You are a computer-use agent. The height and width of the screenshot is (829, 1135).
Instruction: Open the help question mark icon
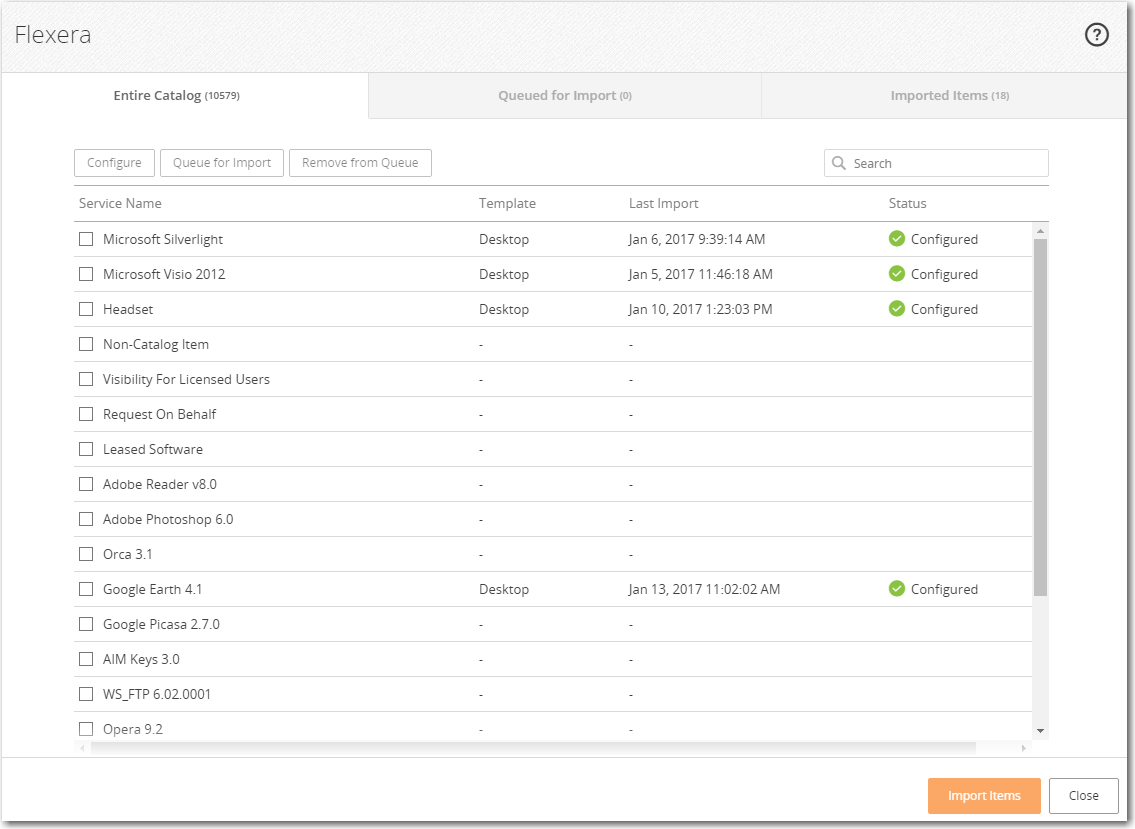[x=1097, y=35]
